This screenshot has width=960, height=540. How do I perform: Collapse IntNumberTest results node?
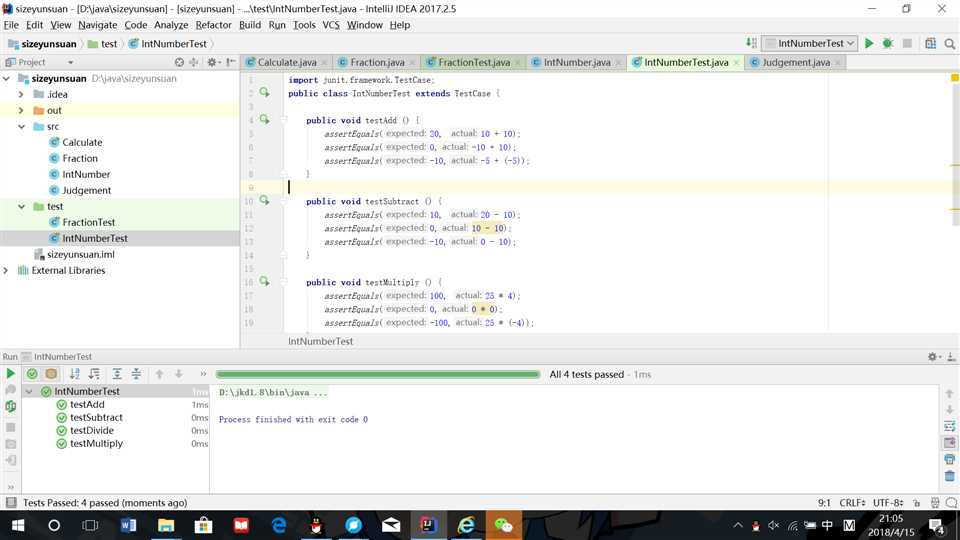[x=29, y=391]
